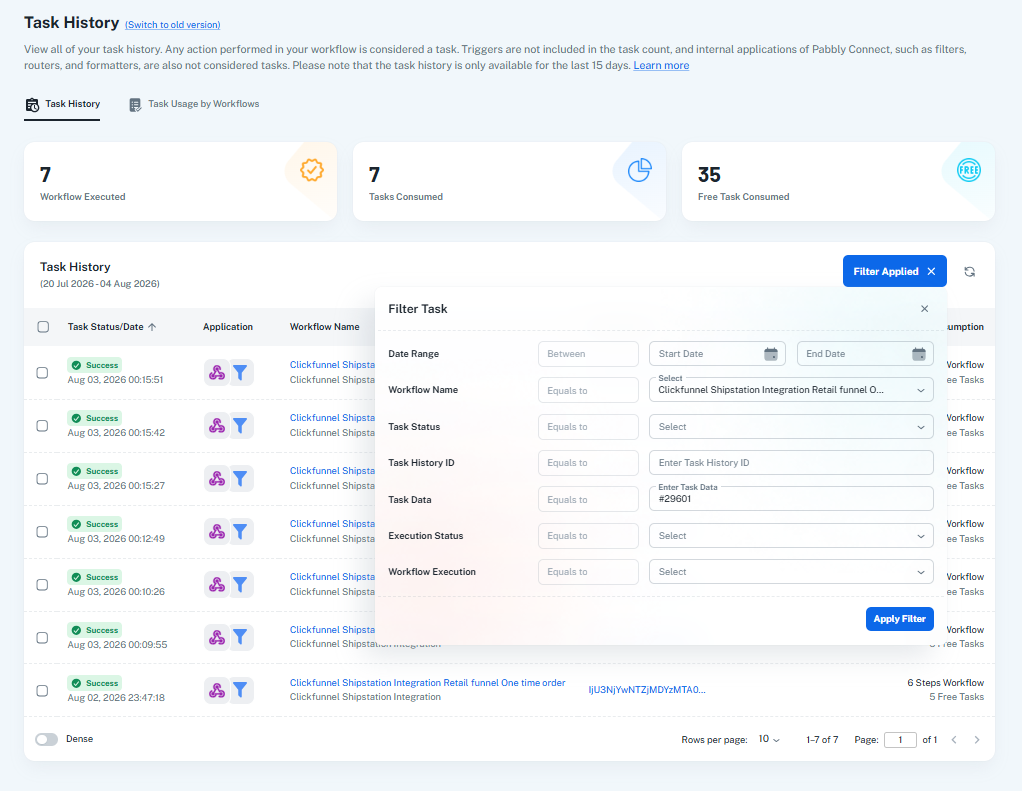The width and height of the screenshot is (1022, 791).
Task: Click filter app icon in Aug 02 23:47:18 row
Action: pos(241,690)
